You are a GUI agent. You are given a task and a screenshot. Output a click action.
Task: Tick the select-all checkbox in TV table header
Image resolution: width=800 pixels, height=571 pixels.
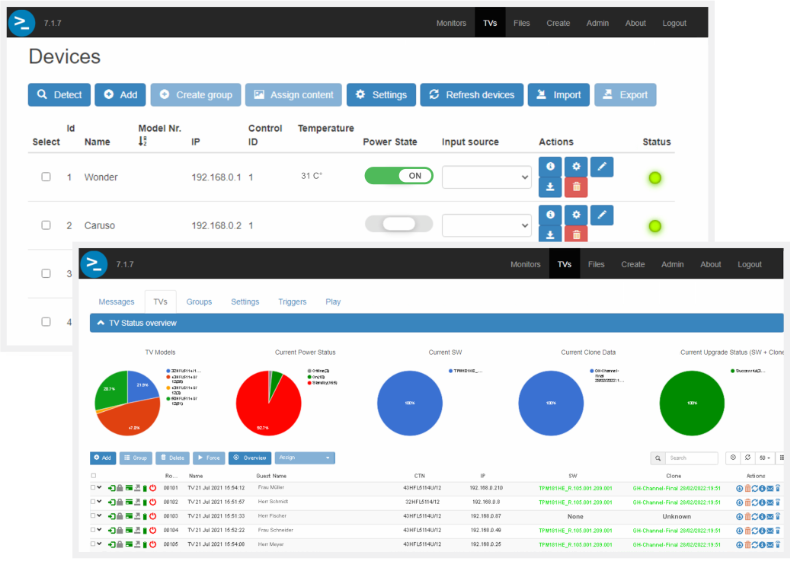pyautogui.click(x=93, y=476)
